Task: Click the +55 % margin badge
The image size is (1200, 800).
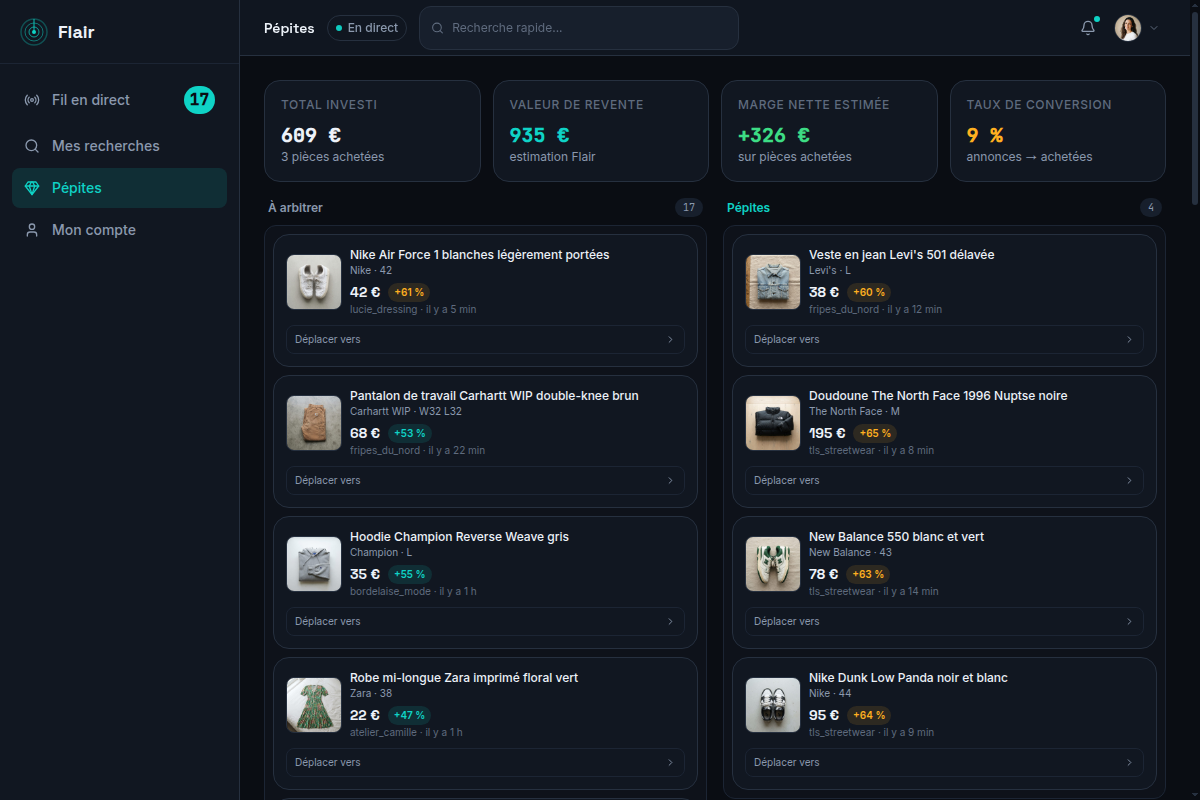Action: click(410, 575)
